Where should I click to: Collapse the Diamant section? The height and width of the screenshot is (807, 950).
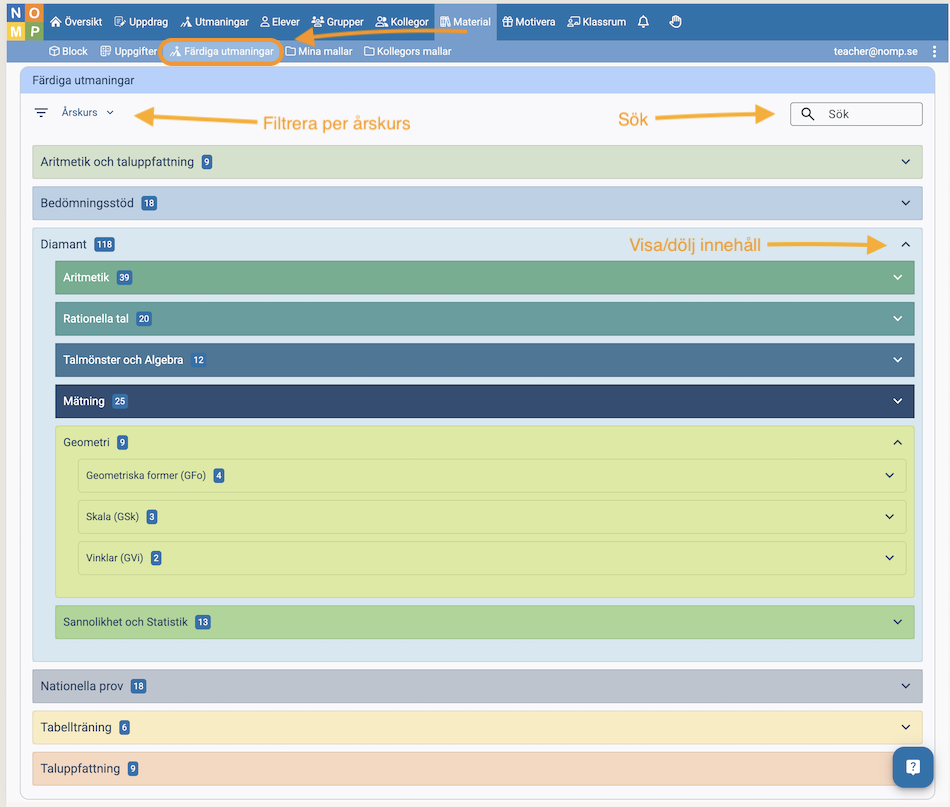tap(905, 244)
